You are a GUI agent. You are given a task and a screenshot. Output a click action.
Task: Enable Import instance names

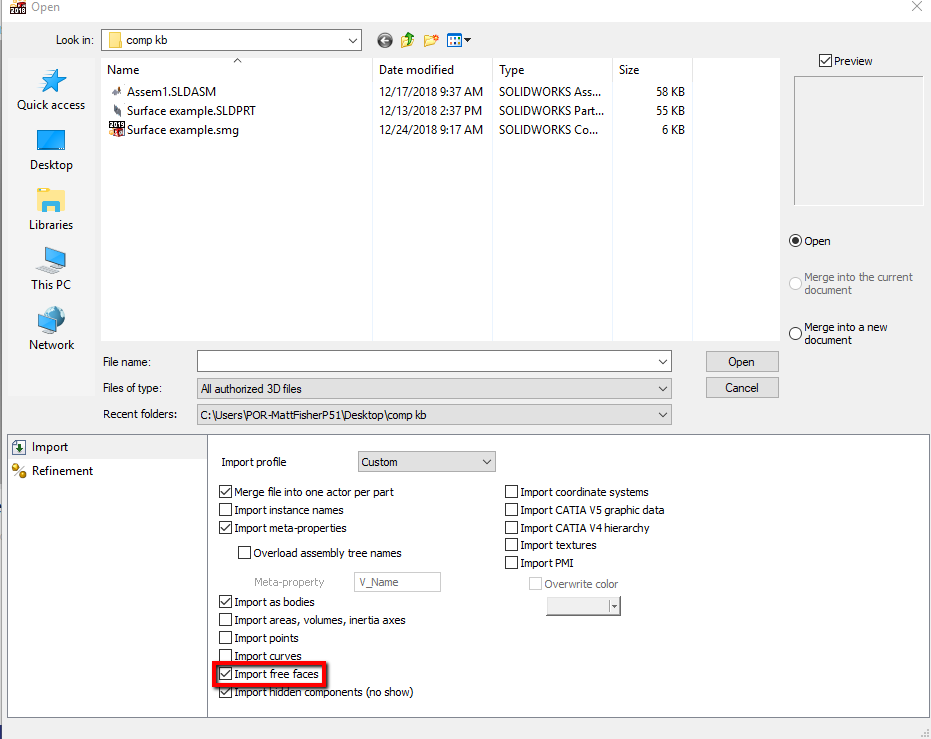click(x=225, y=510)
